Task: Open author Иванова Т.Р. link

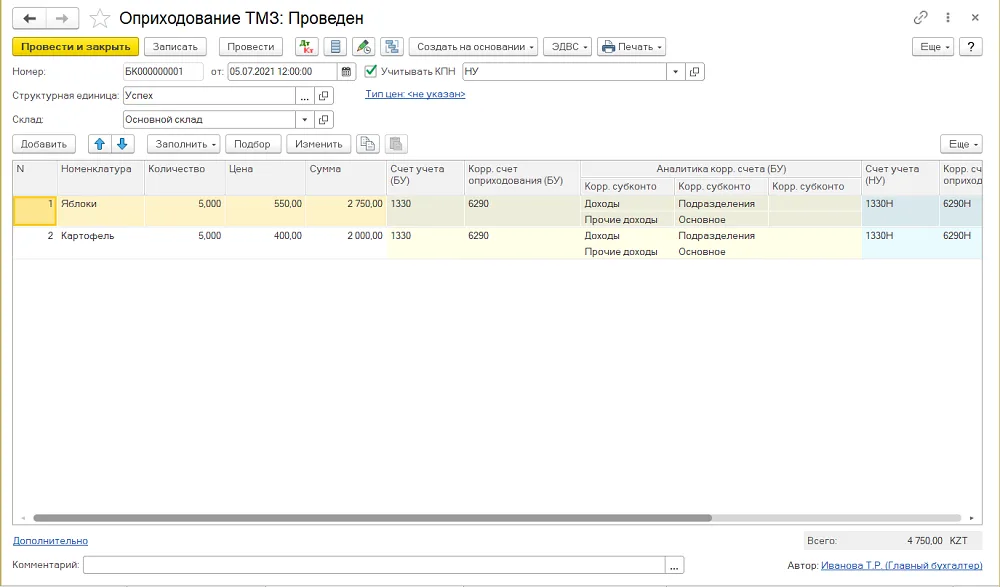Action: click(x=902, y=565)
